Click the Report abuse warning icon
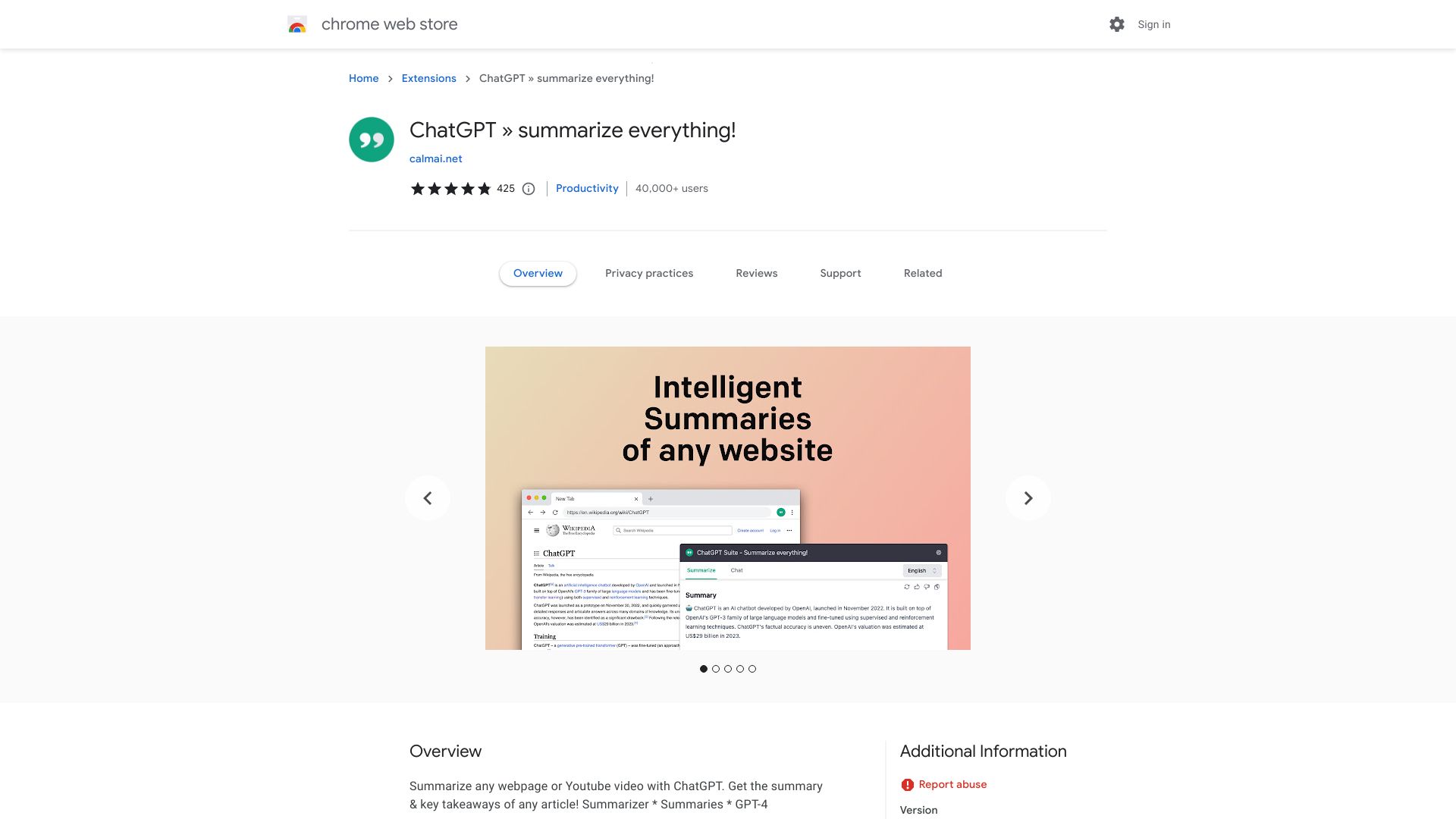Screen dimensions: 1456x819 point(906,784)
